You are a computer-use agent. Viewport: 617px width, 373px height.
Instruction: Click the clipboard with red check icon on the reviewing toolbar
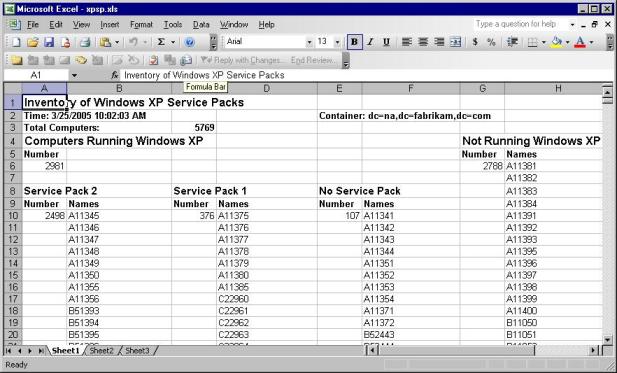pyautogui.click(x=153, y=60)
